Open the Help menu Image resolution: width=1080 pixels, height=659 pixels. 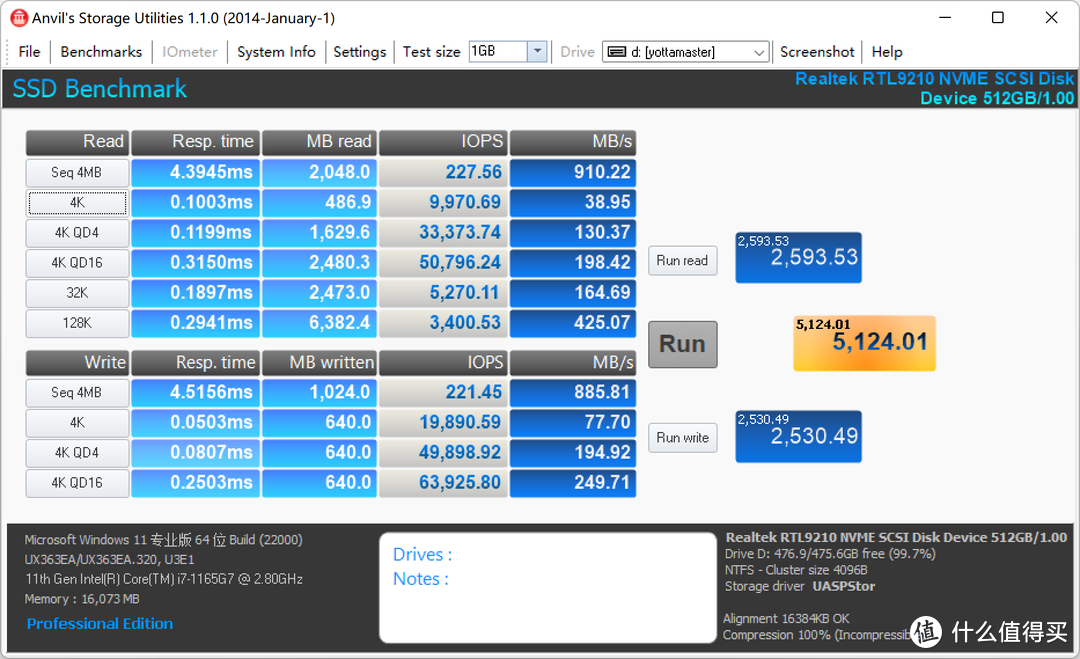(887, 52)
